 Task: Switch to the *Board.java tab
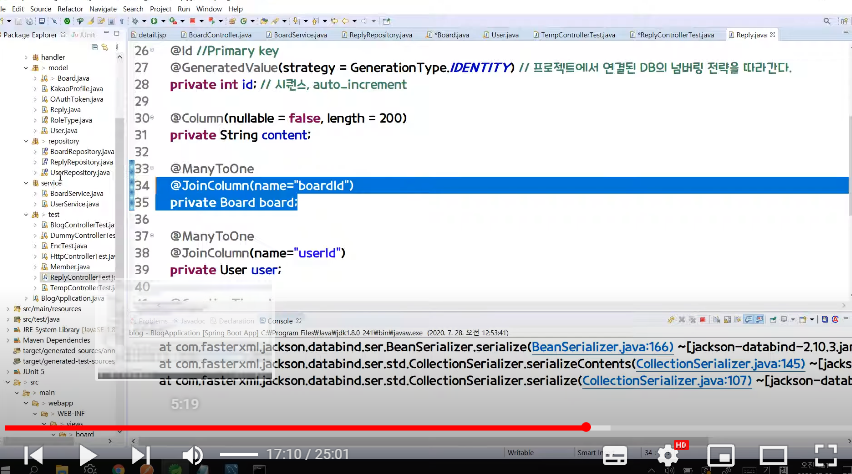(448, 35)
